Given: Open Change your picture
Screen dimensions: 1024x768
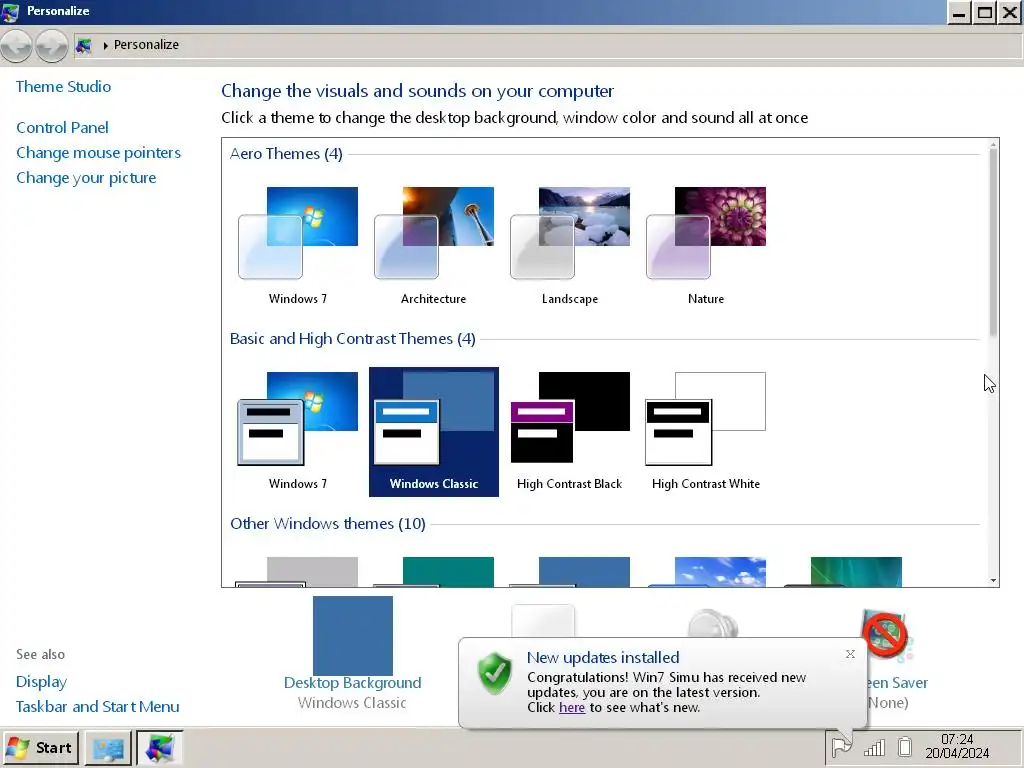Looking at the screenshot, I should 86,178.
